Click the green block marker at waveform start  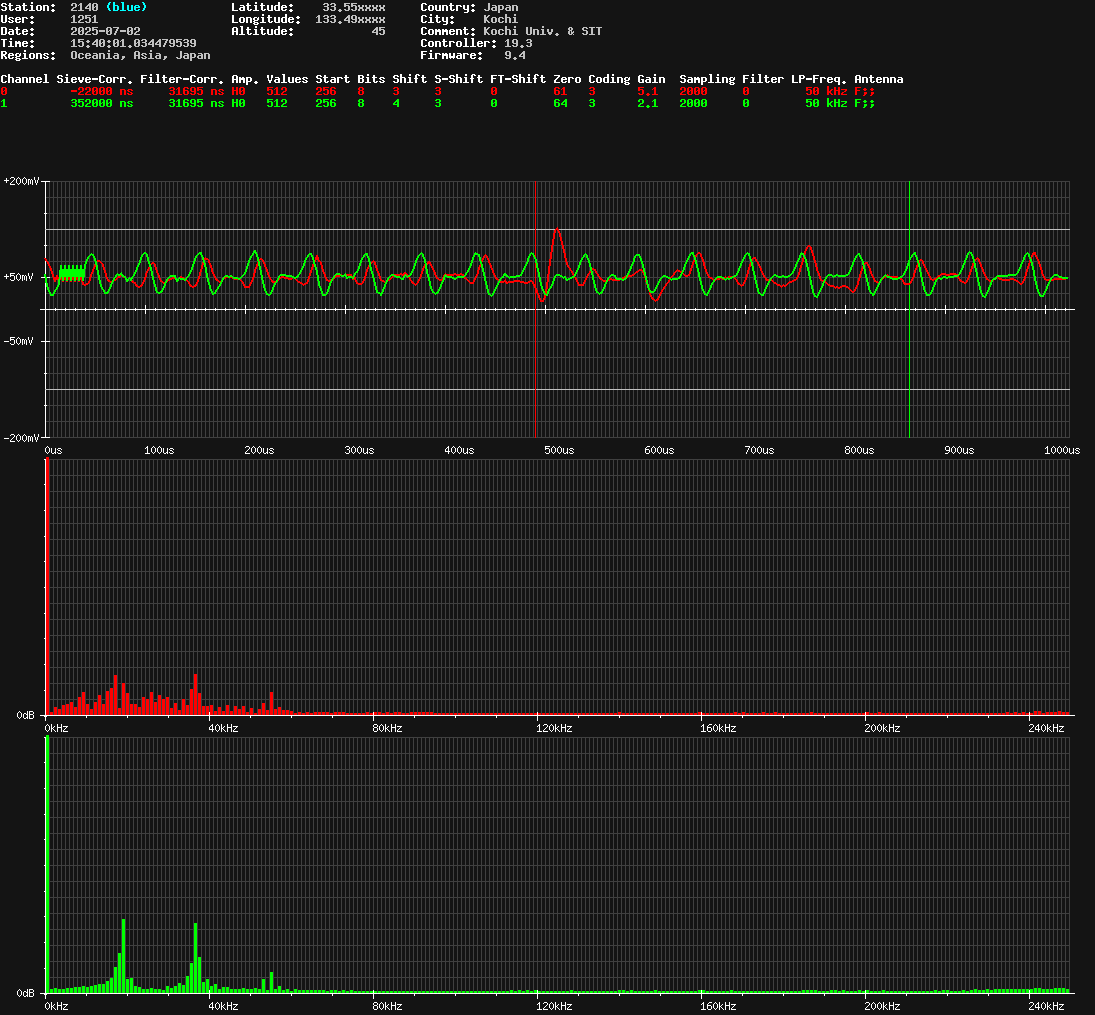72,273
